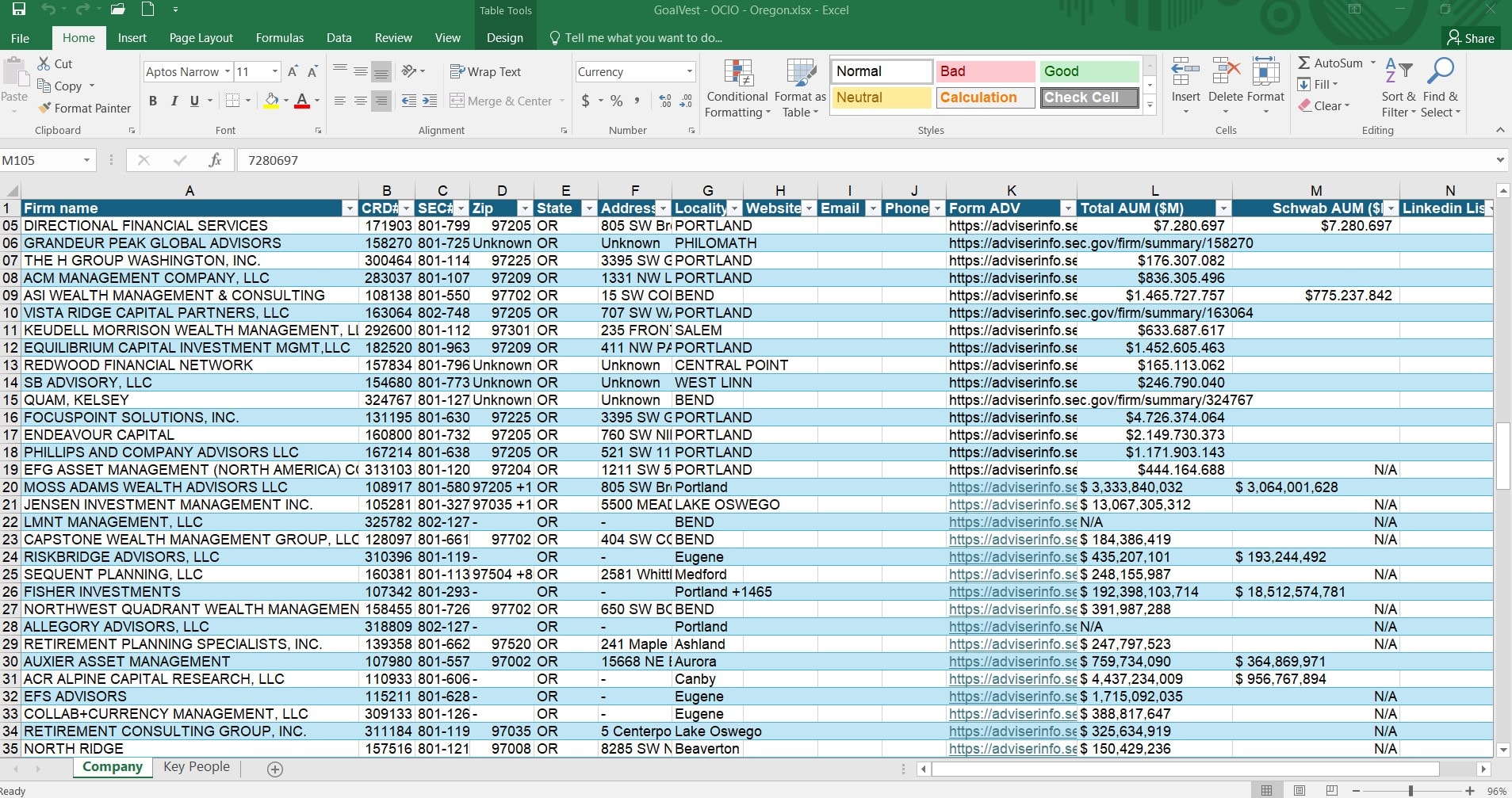Click the Increase Indent icon
1512x798 pixels.
click(430, 101)
